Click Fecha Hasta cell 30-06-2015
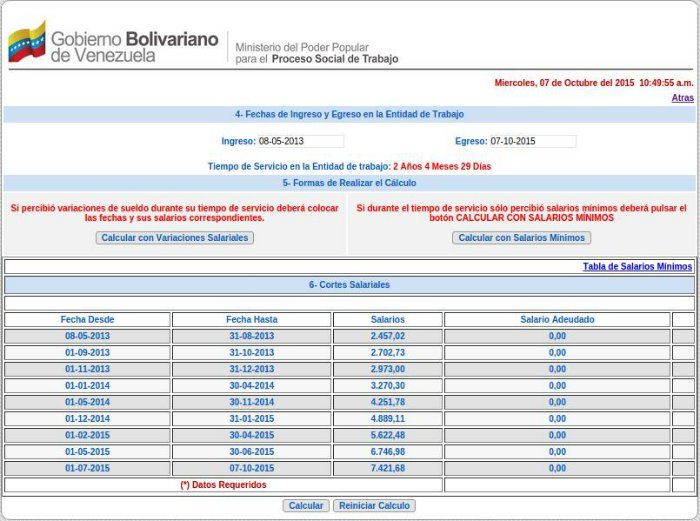The image size is (700, 521). pyautogui.click(x=252, y=452)
